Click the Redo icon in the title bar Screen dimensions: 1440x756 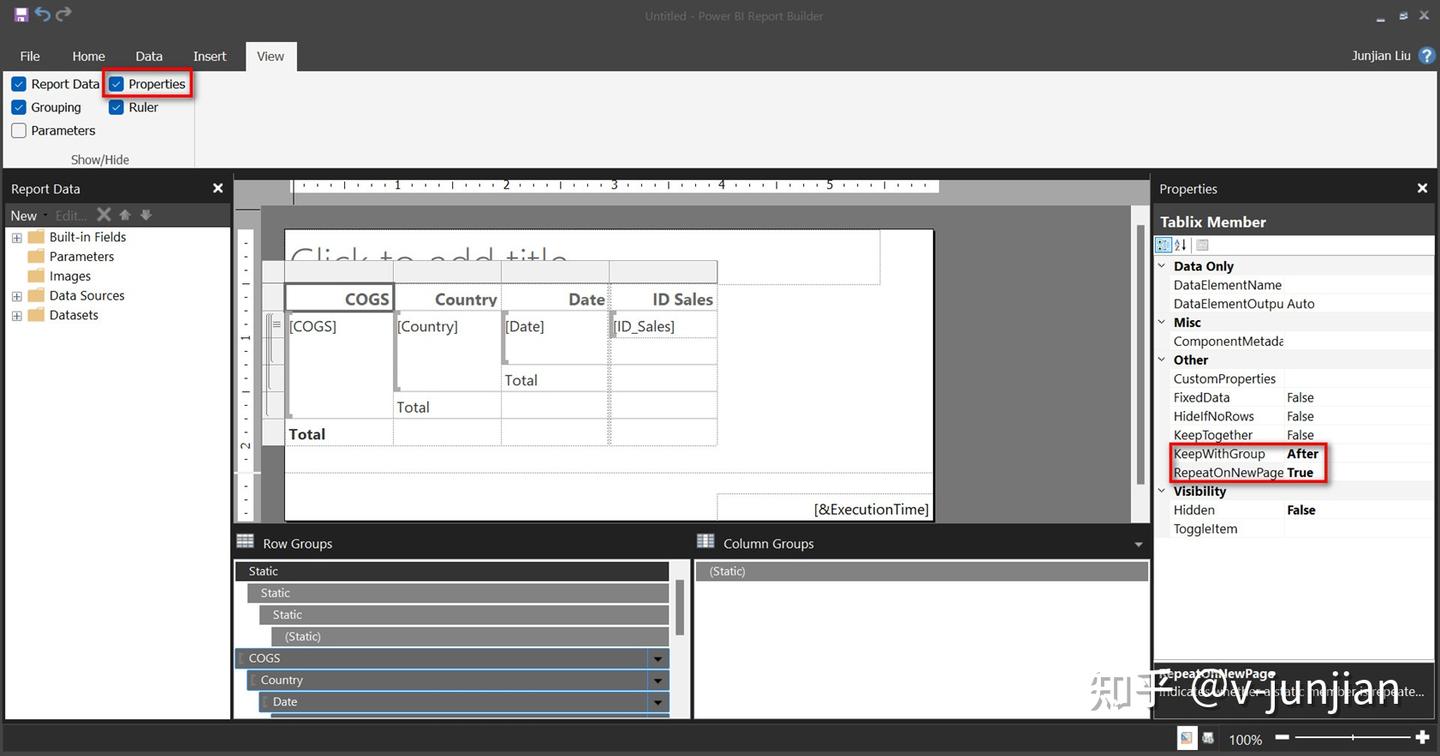[x=63, y=15]
